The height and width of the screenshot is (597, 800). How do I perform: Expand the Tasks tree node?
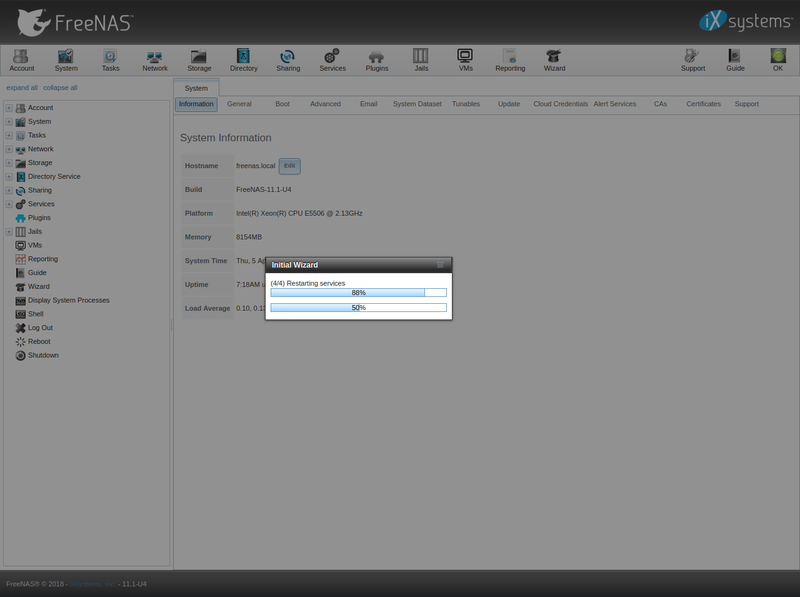[9, 135]
